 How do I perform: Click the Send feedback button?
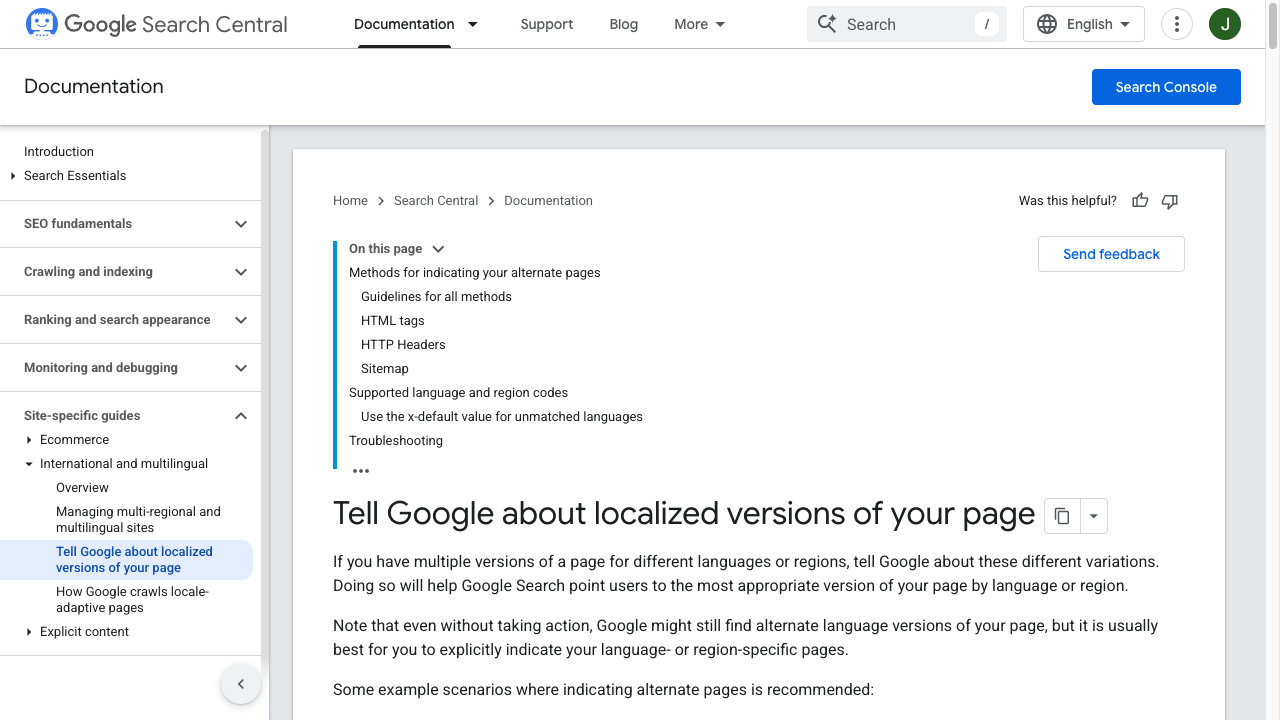(1111, 254)
